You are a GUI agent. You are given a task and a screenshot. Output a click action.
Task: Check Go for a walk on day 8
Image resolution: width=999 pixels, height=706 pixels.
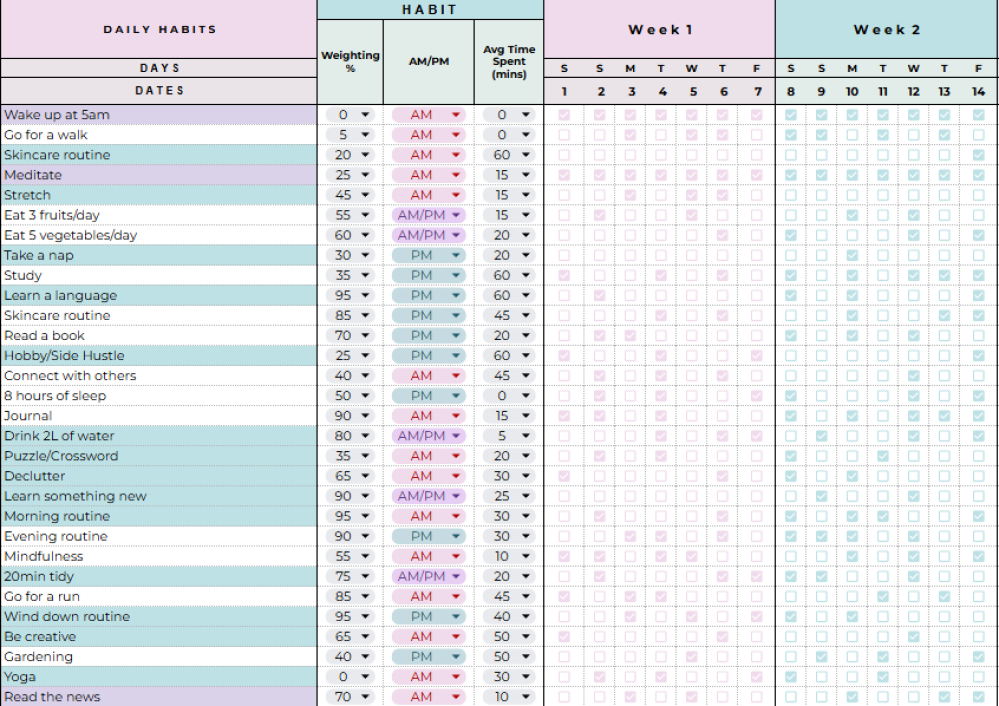(791, 135)
